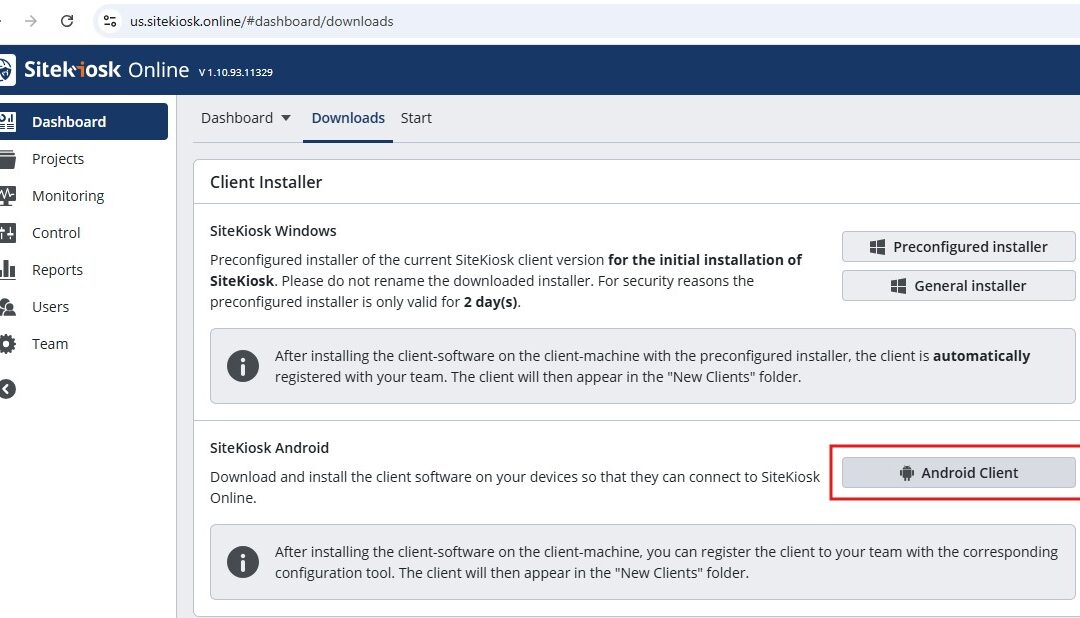Open site information icon in address bar
1080x618 pixels.
[x=110, y=21]
